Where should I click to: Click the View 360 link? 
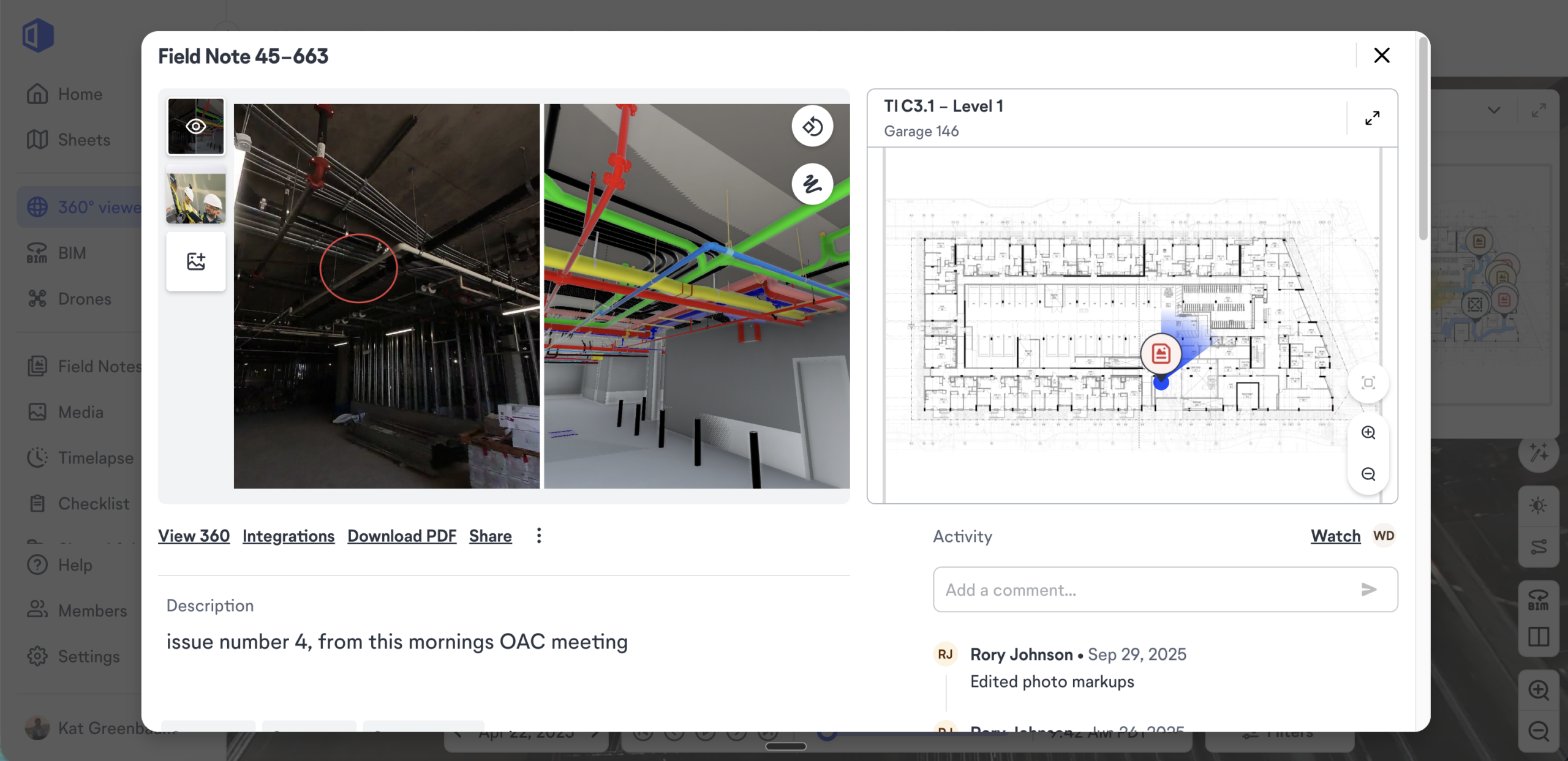pyautogui.click(x=194, y=536)
